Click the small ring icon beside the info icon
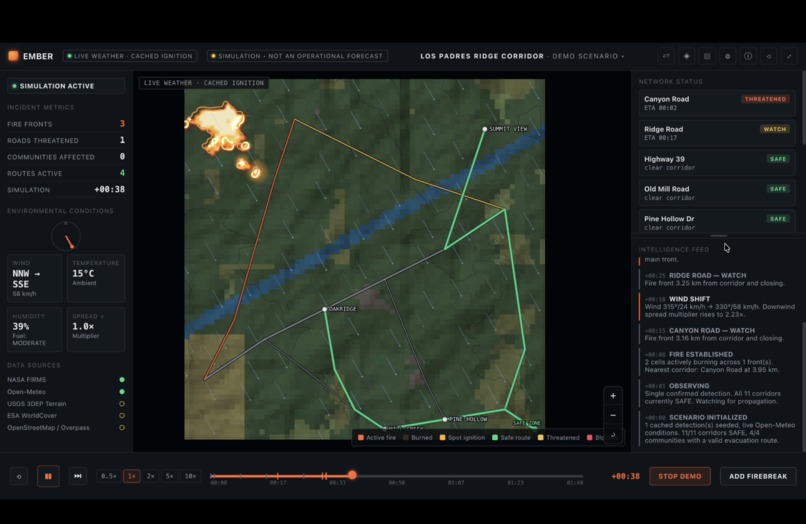 pyautogui.click(x=768, y=56)
